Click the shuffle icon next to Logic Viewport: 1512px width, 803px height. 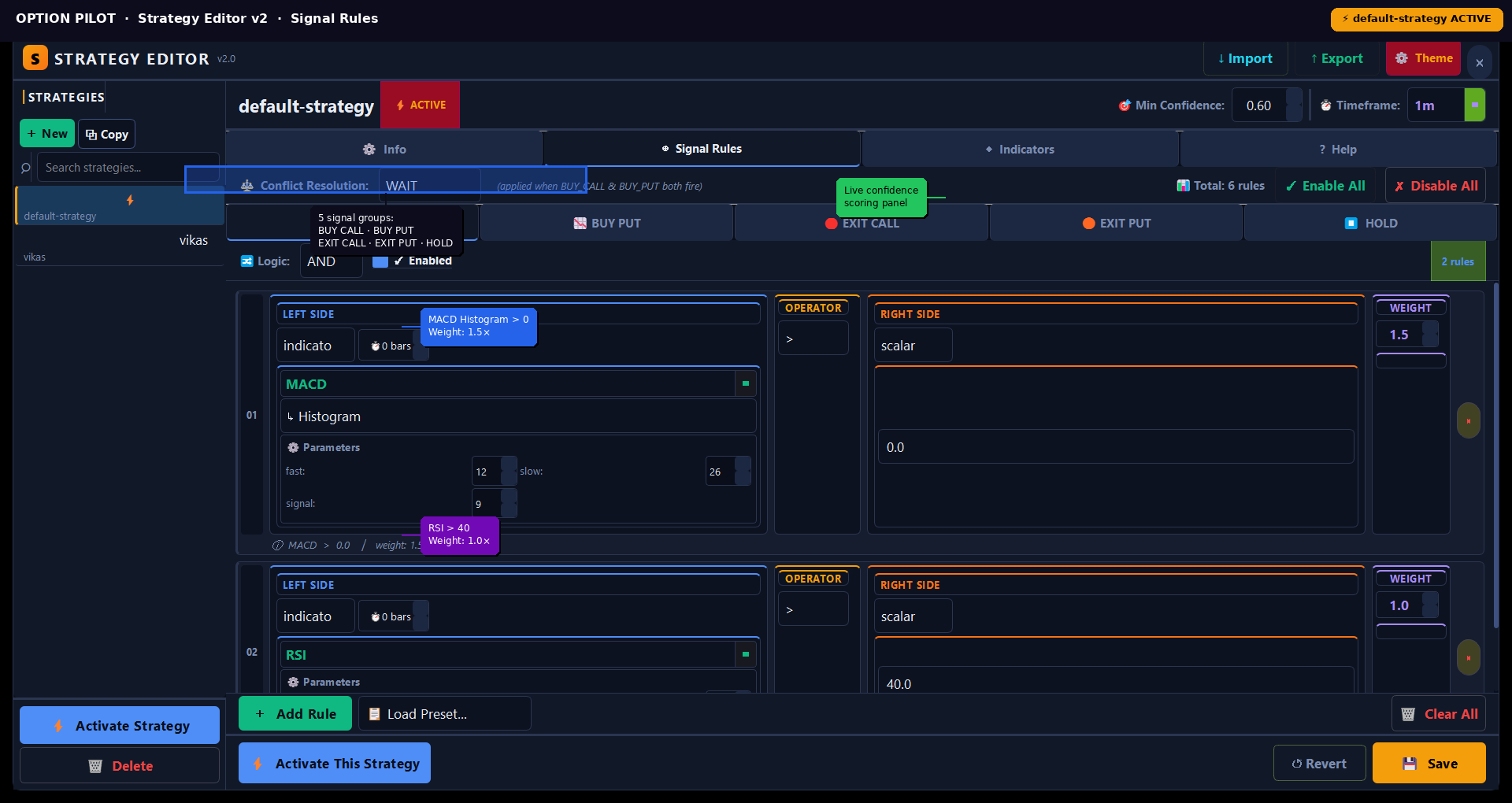pyautogui.click(x=247, y=261)
